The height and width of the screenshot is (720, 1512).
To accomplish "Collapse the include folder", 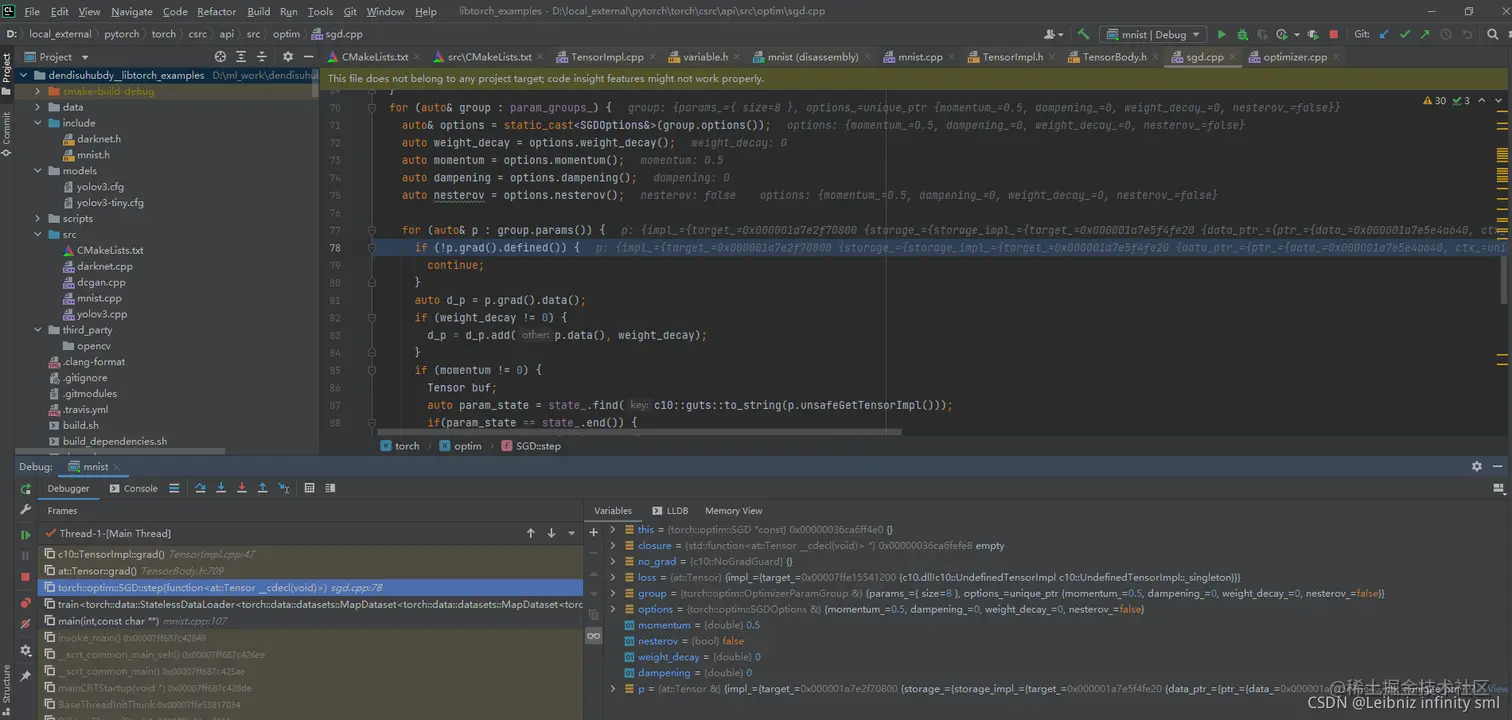I will point(38,123).
